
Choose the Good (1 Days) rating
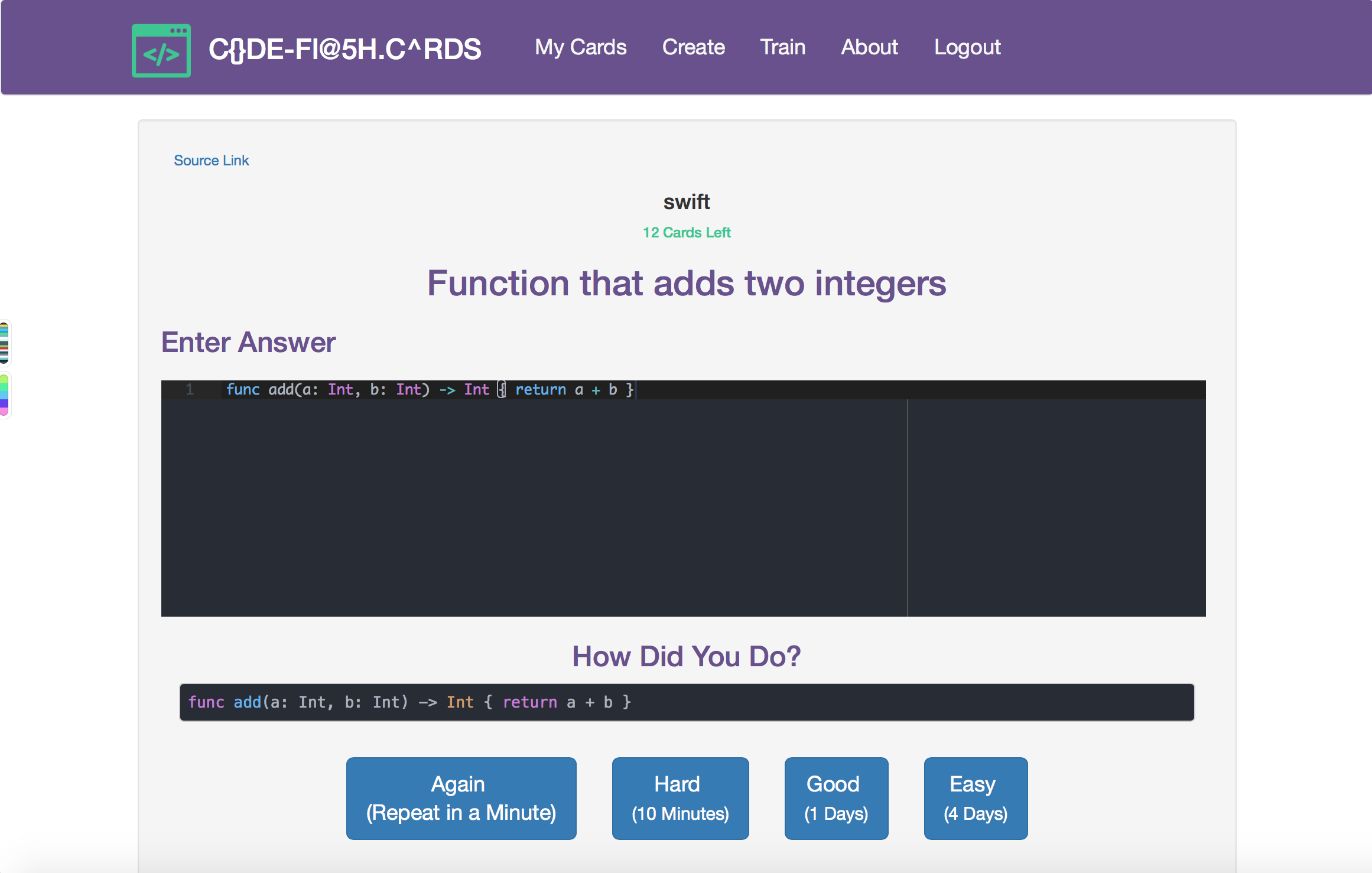click(836, 798)
